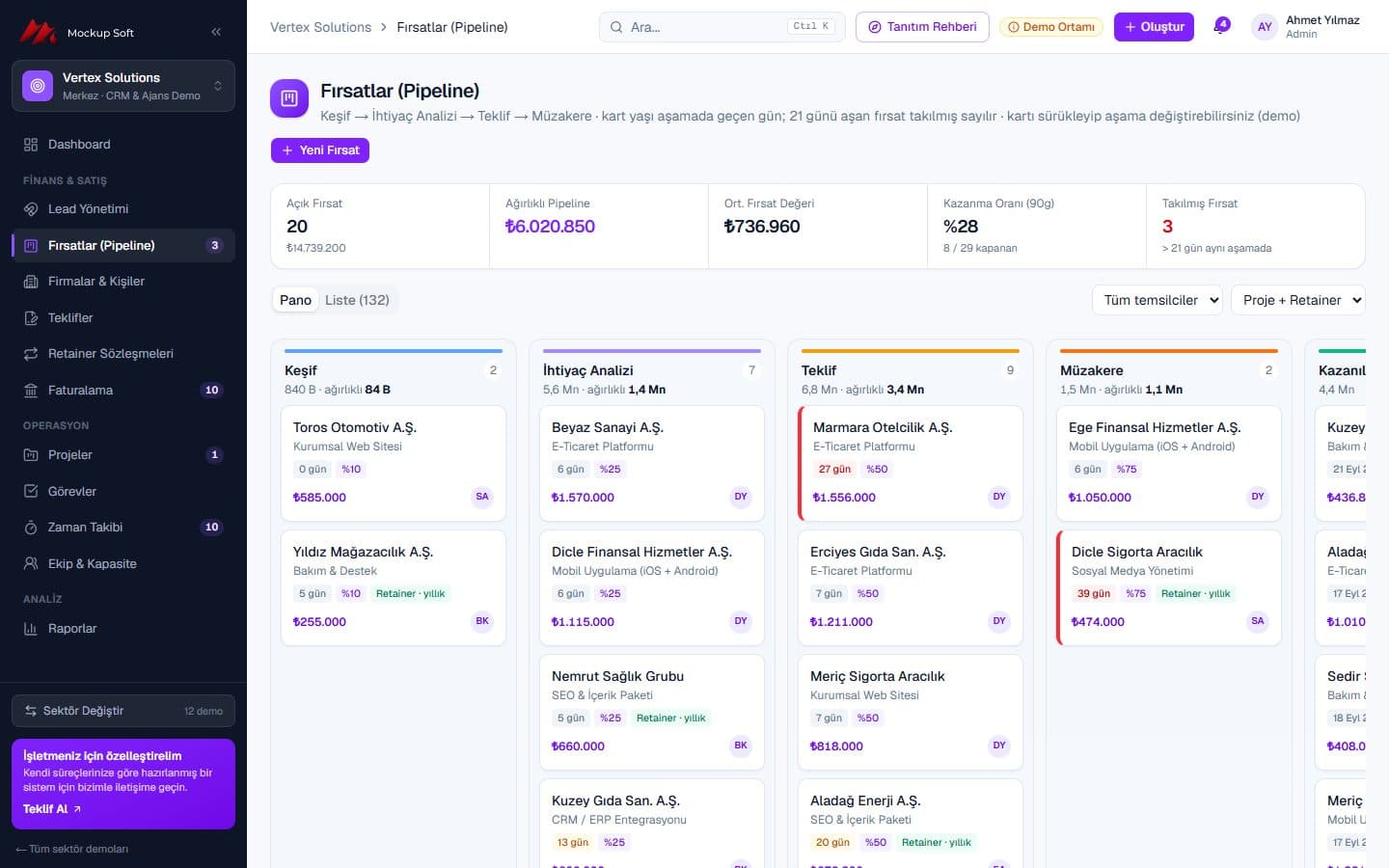1389x868 pixels.
Task: Open Nemrut Sağlık Grubu card
Action: [x=652, y=712]
